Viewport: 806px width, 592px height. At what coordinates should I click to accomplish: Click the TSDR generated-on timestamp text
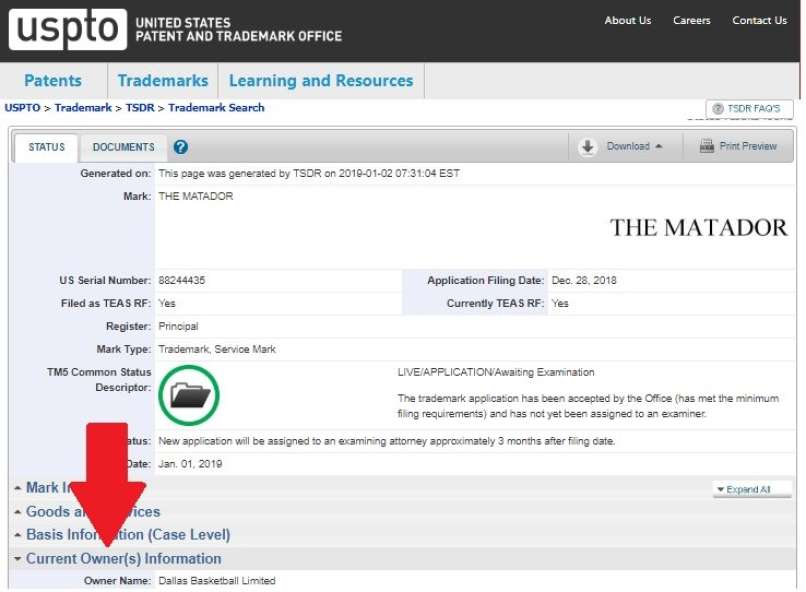click(x=309, y=173)
